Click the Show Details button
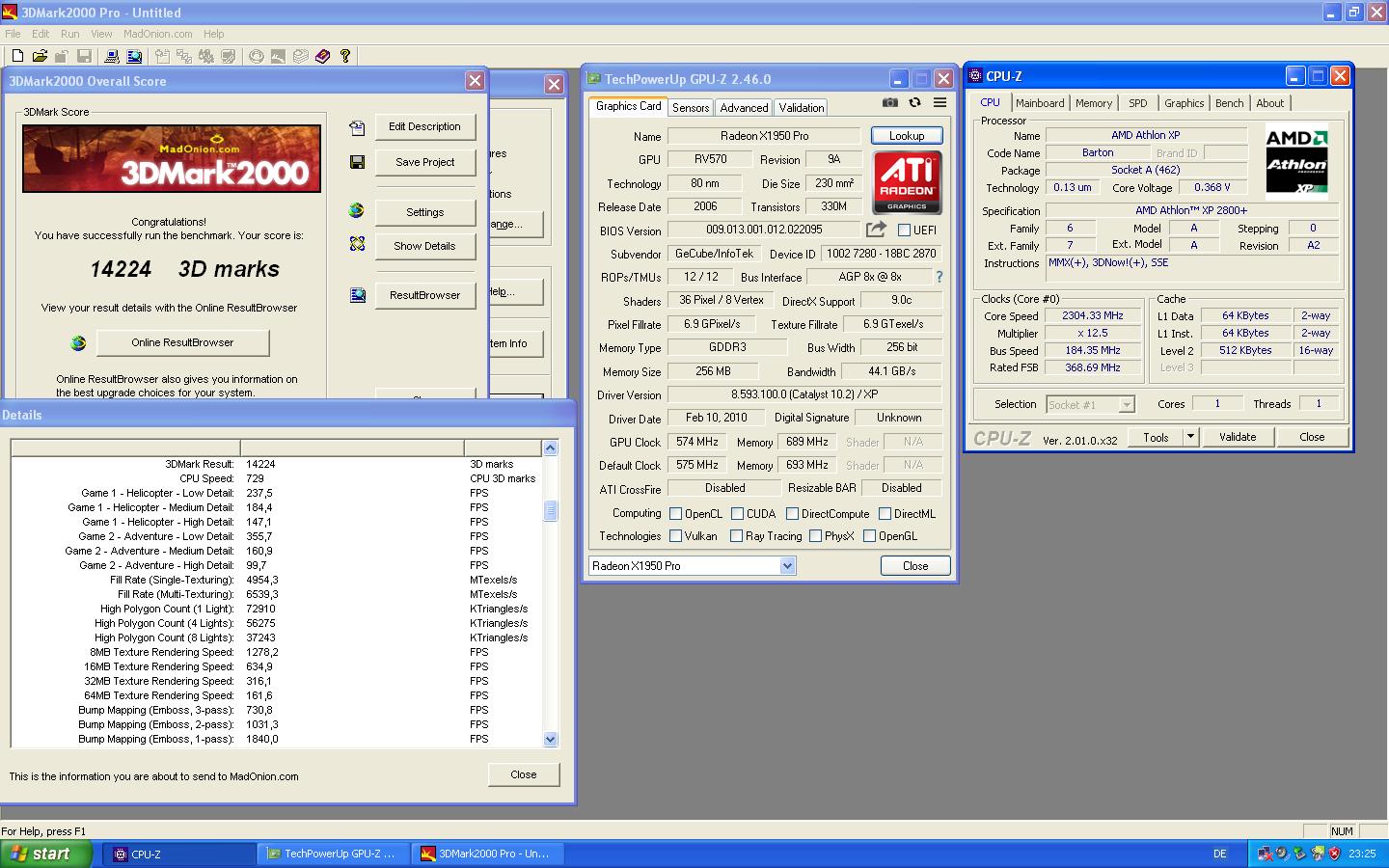 (x=424, y=246)
